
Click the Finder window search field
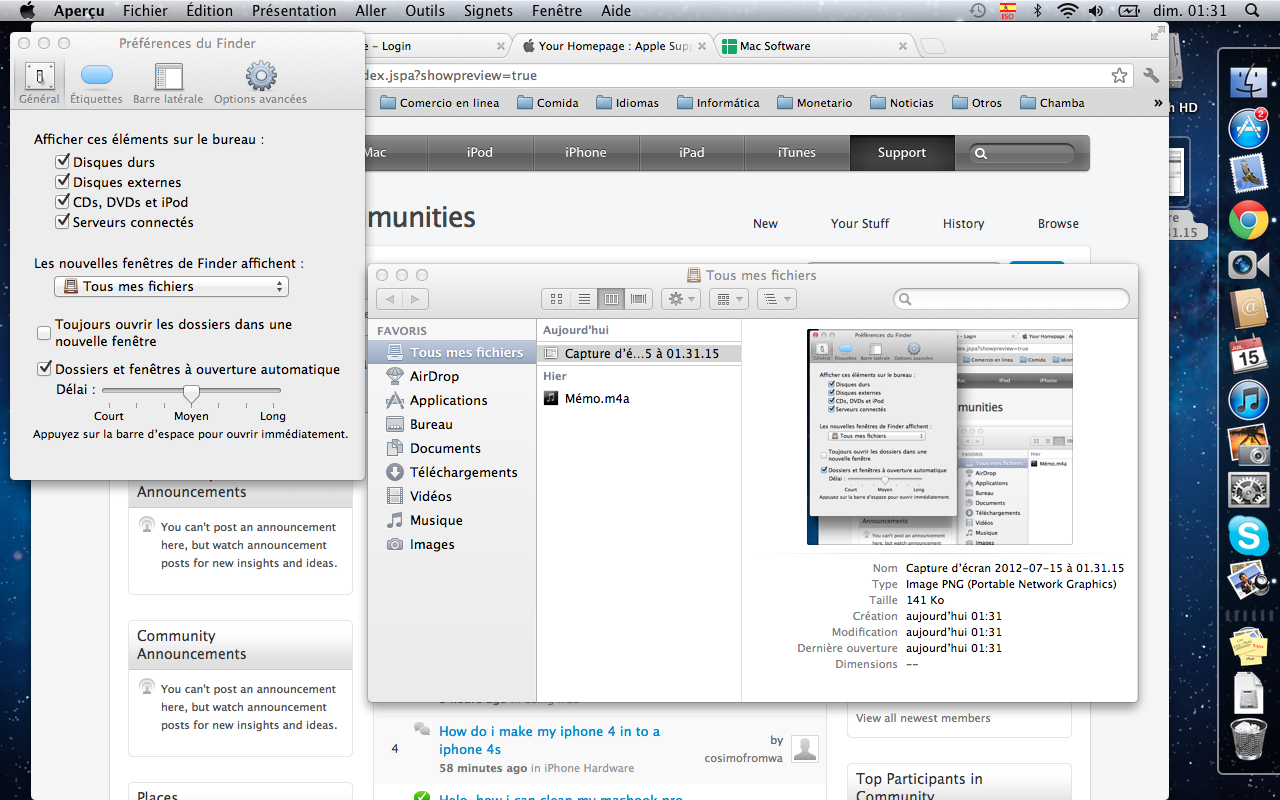pyautogui.click(x=1011, y=299)
